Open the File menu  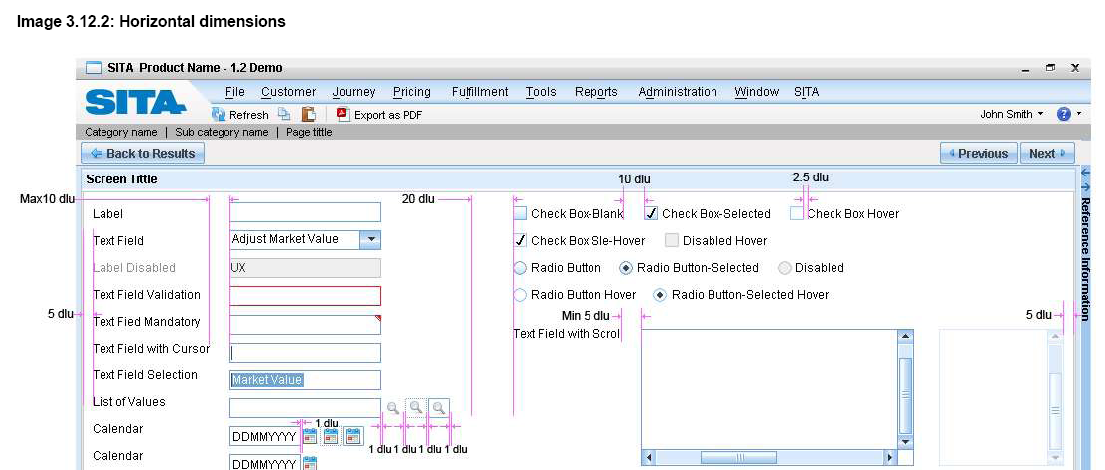[x=235, y=92]
